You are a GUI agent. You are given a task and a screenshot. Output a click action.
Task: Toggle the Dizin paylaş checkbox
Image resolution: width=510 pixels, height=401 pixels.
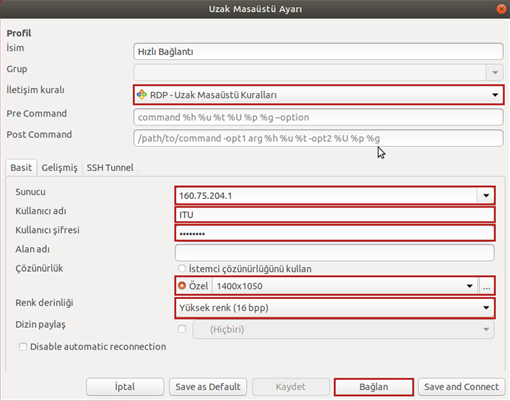pos(182,329)
